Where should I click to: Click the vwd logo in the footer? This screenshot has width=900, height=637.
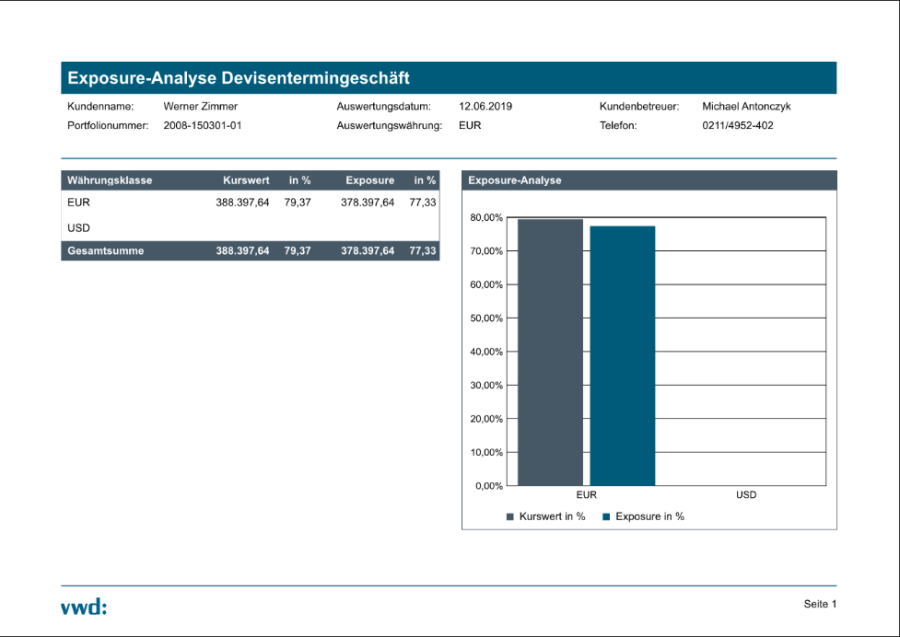(x=83, y=606)
